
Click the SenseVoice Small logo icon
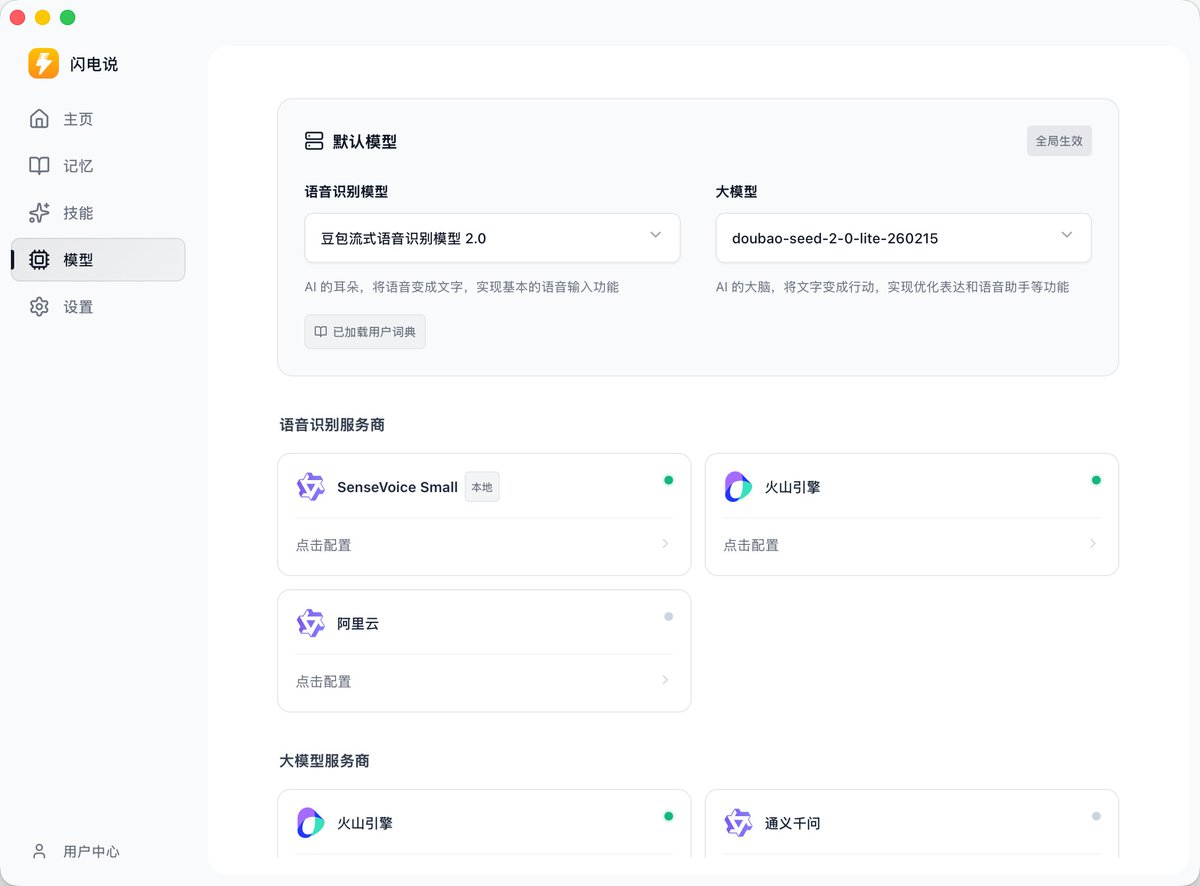pos(311,487)
